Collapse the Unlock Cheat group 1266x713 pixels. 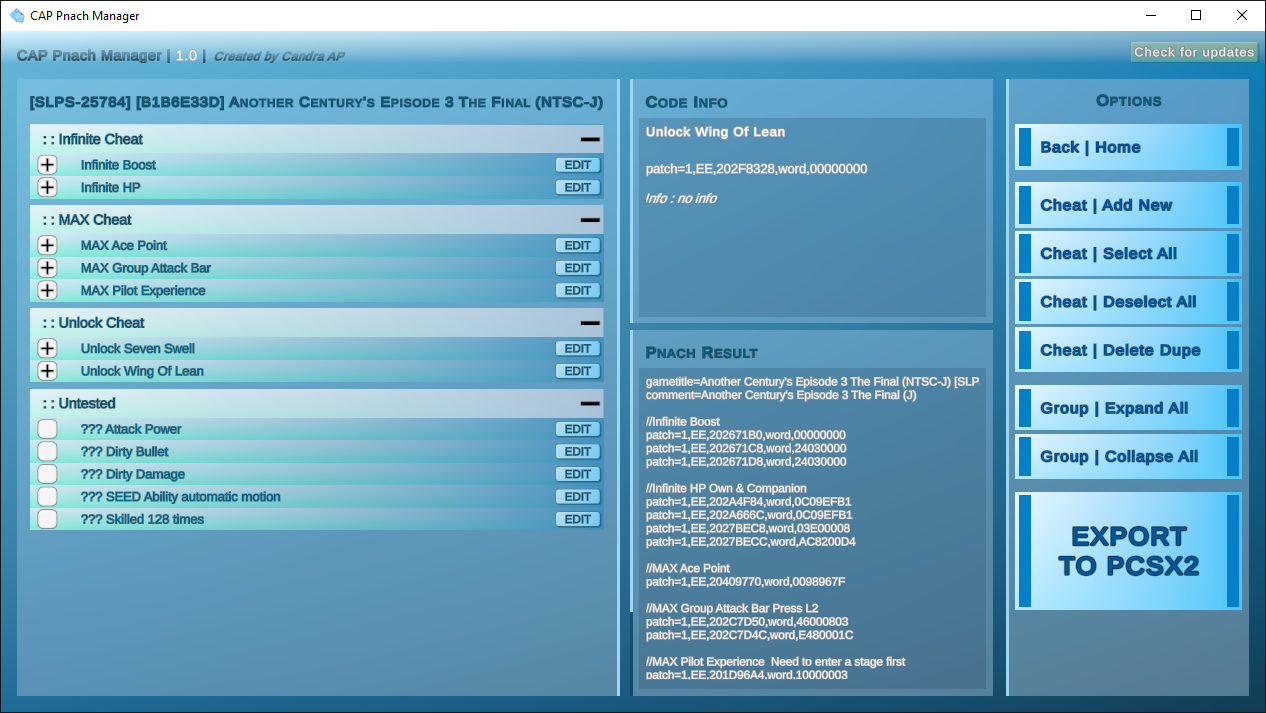[x=590, y=323]
